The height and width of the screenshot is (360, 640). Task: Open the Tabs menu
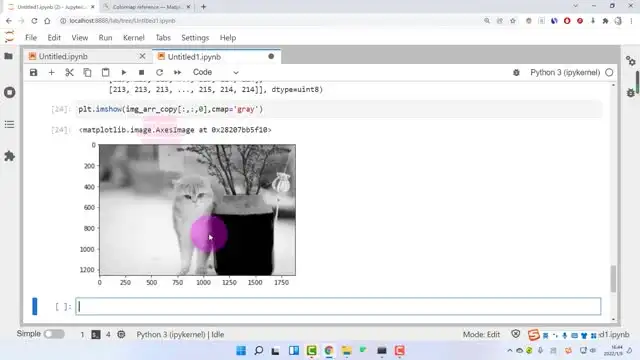pyautogui.click(x=163, y=38)
